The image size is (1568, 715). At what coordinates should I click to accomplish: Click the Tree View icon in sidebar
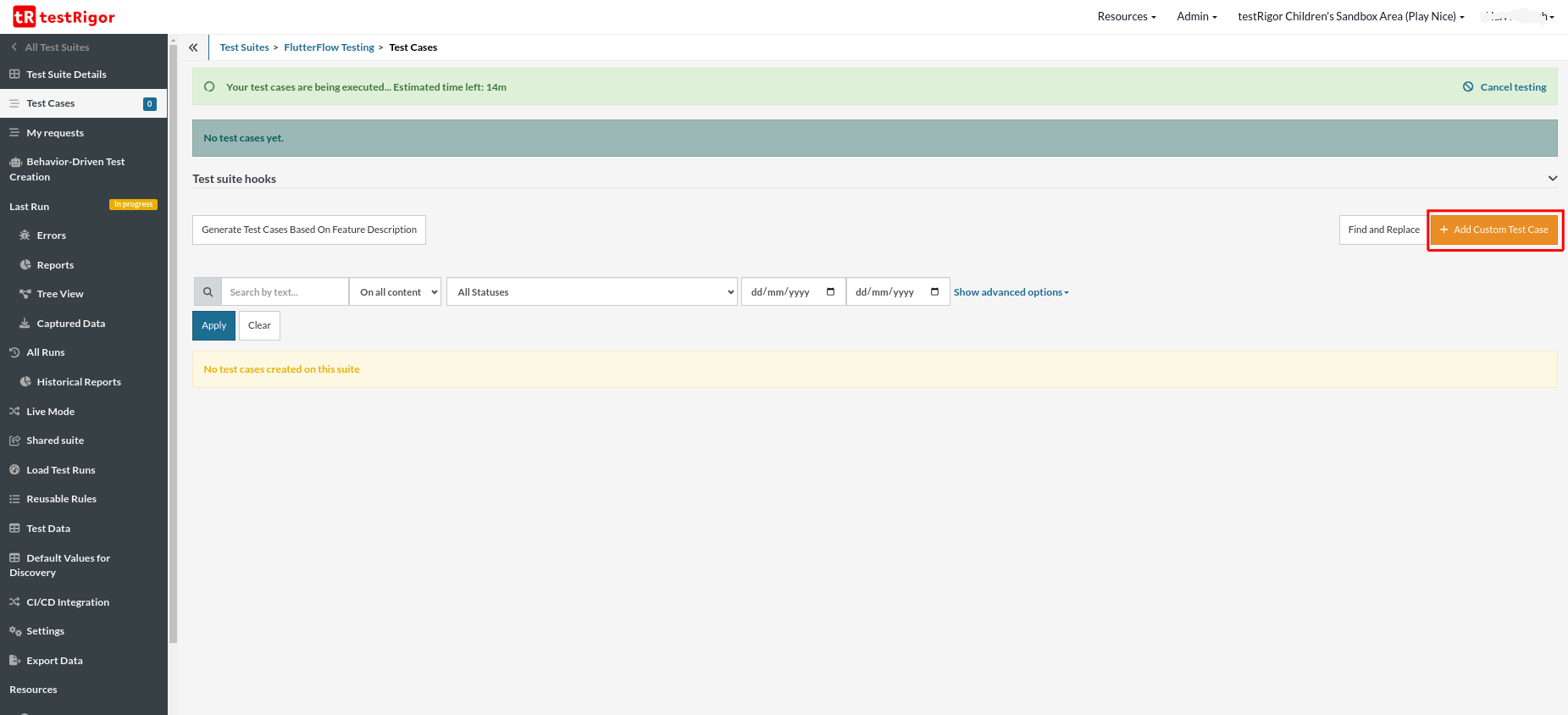pyautogui.click(x=25, y=294)
